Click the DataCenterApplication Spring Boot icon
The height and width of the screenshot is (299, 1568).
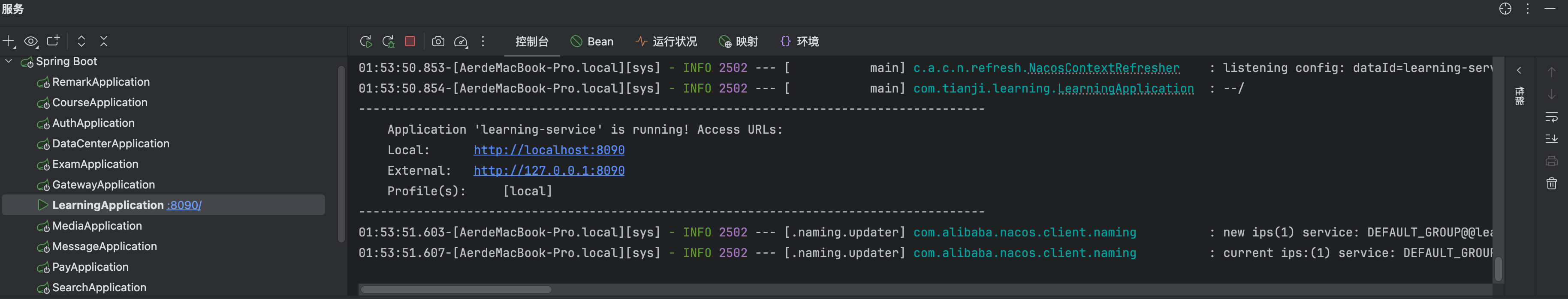(x=43, y=145)
